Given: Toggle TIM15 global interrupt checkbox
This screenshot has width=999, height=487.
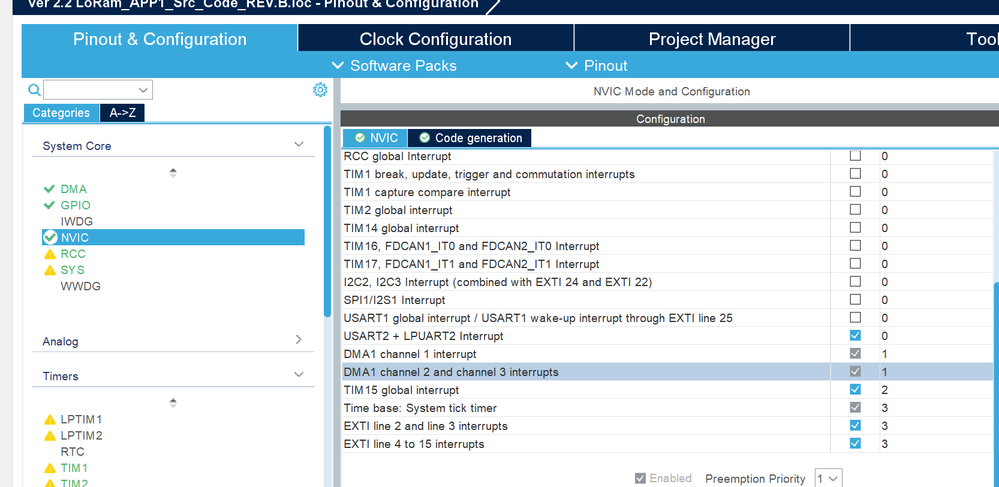Looking at the screenshot, I should click(x=855, y=390).
